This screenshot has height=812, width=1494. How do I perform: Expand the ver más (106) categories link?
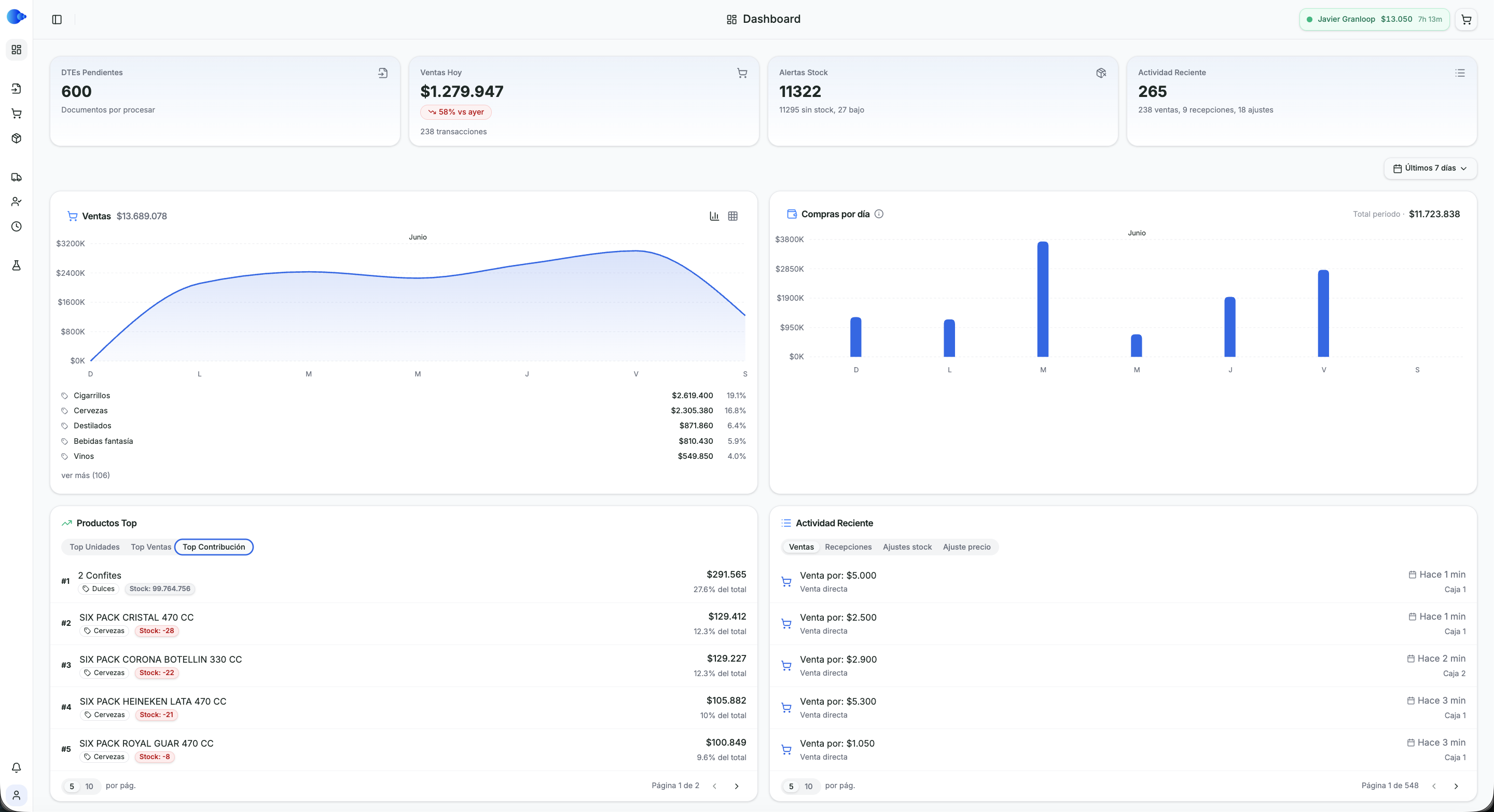pos(85,475)
